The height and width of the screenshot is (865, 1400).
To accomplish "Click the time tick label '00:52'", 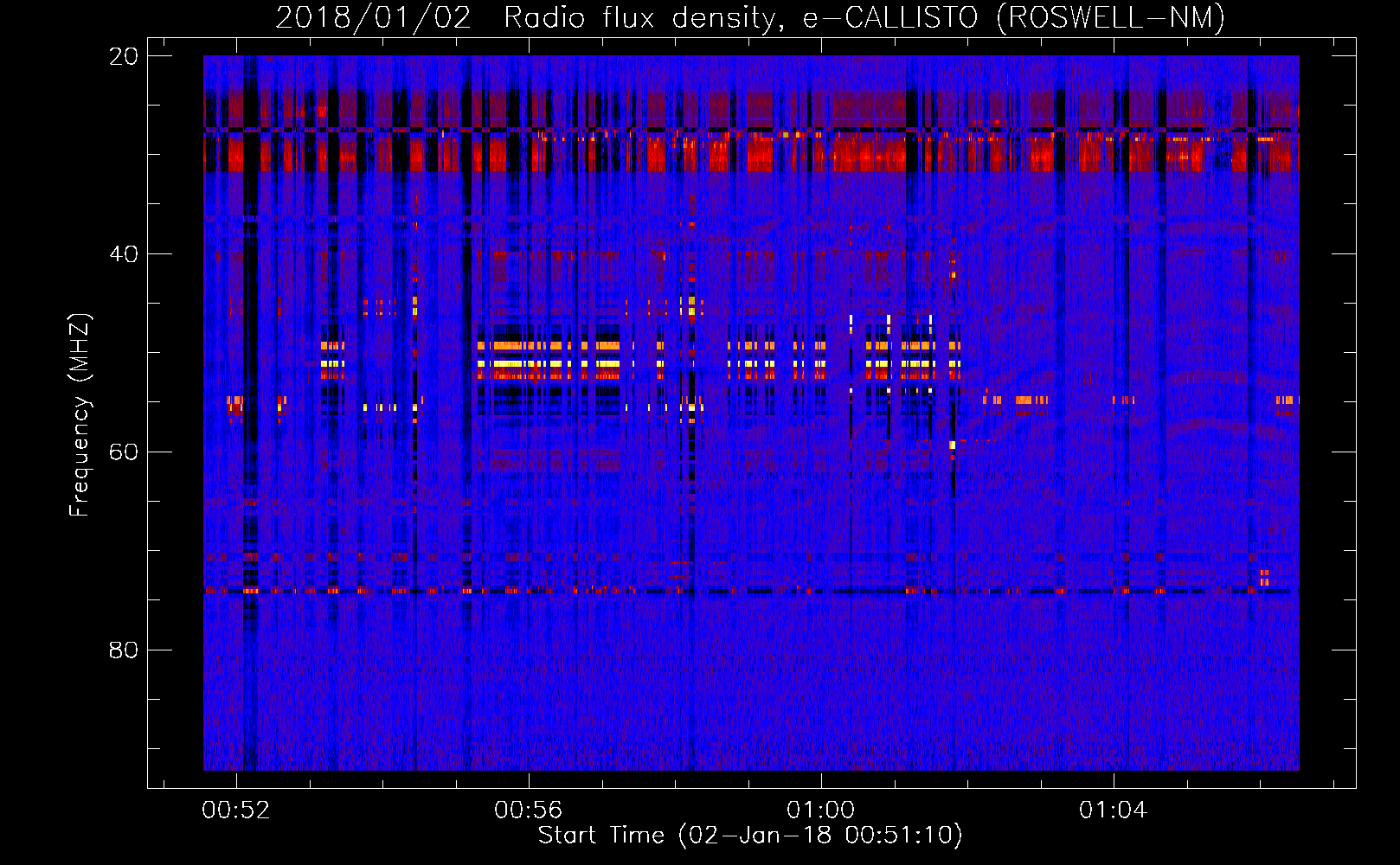I will point(235,810).
